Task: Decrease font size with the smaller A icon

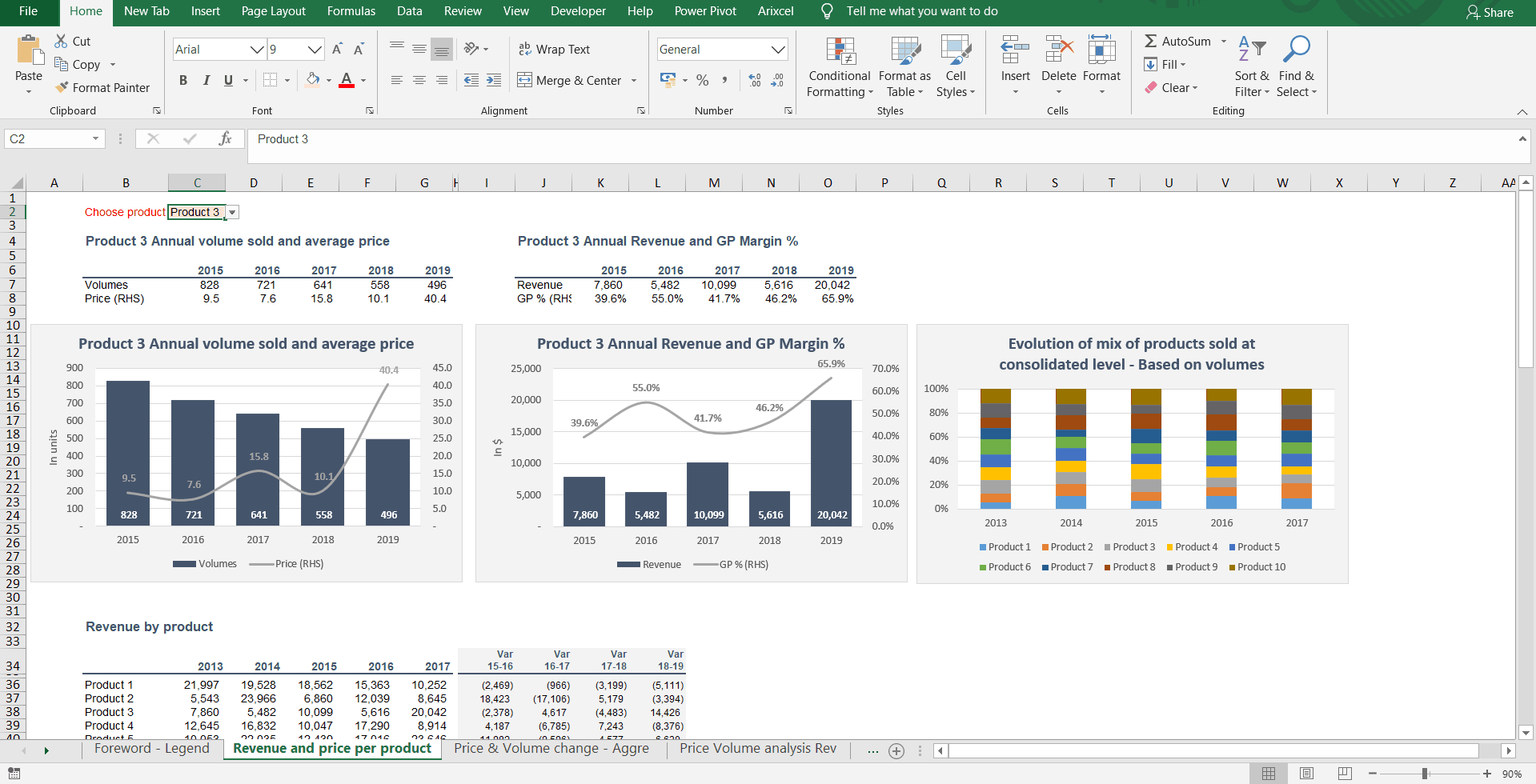Action: point(359,50)
